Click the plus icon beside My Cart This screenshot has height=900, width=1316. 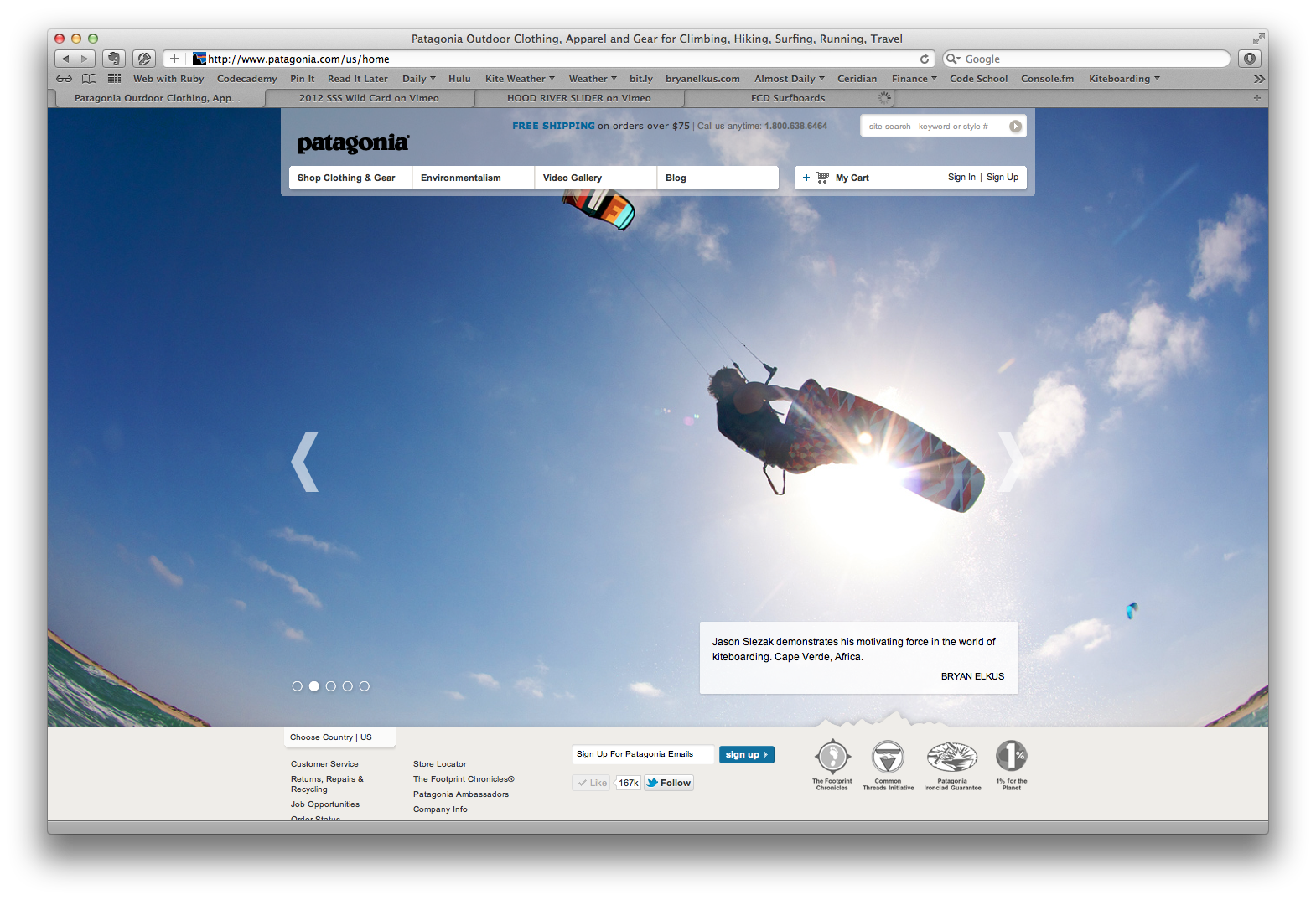tap(806, 178)
